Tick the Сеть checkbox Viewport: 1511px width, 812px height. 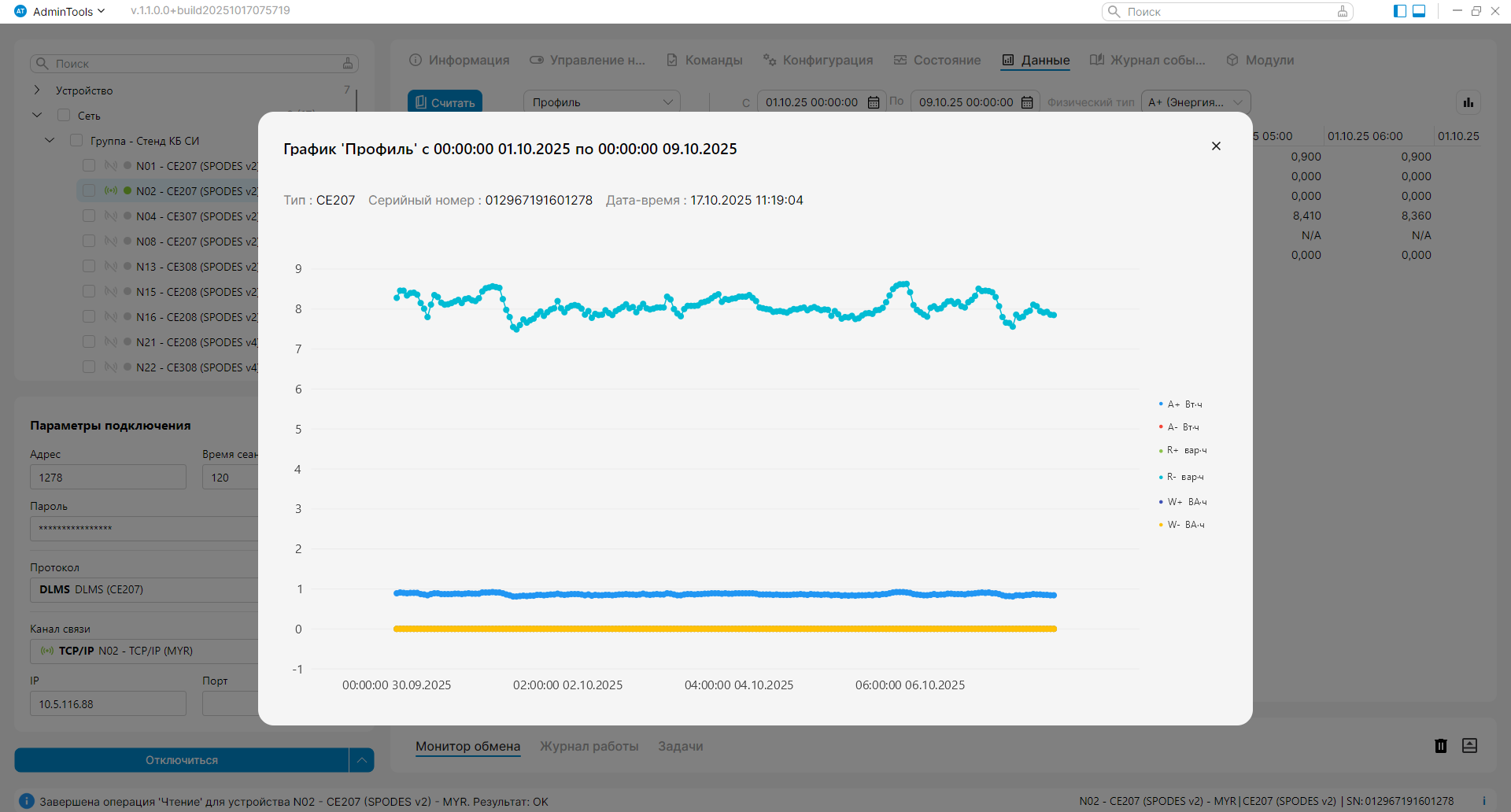(64, 116)
